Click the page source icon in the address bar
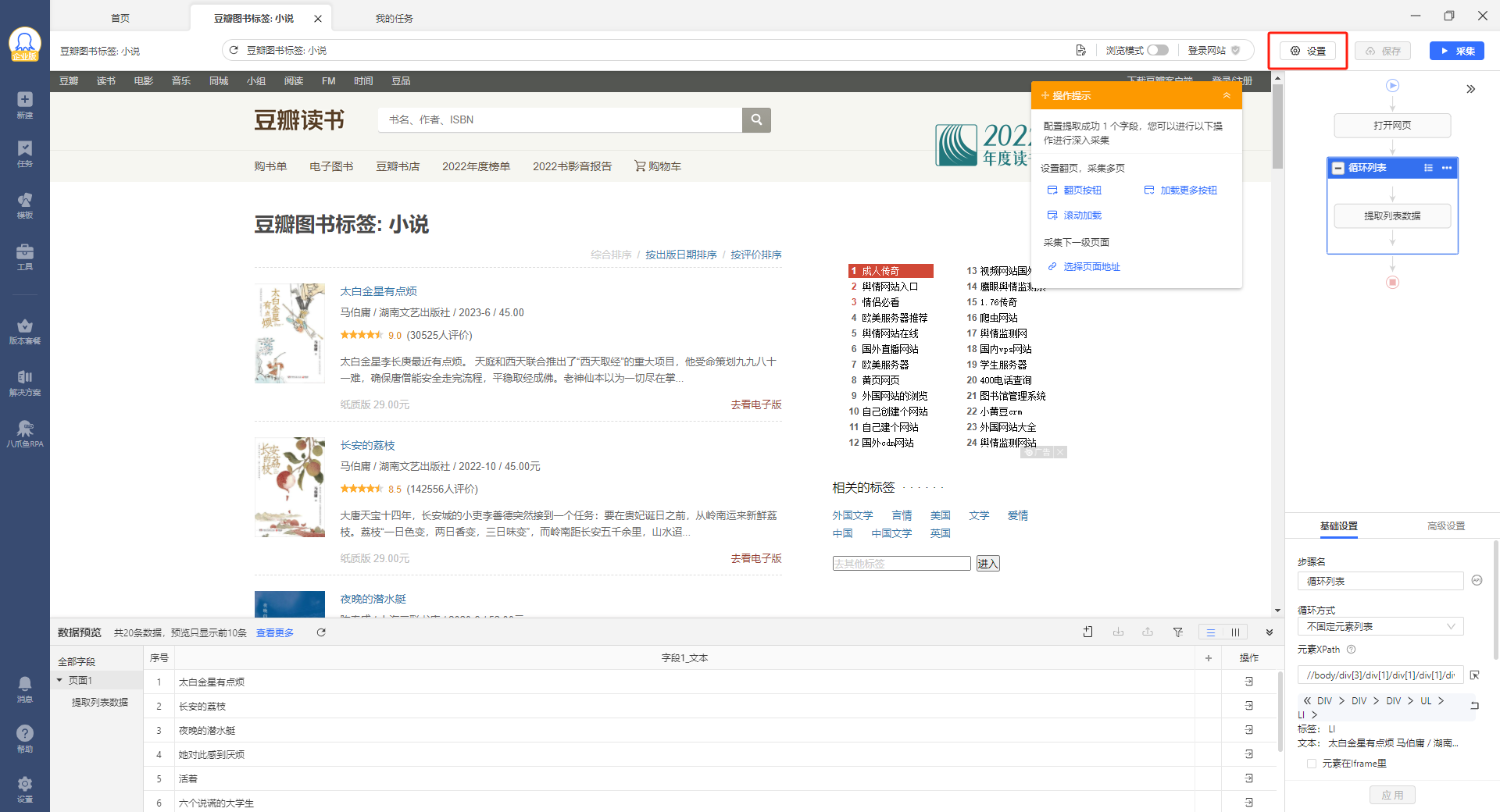The width and height of the screenshot is (1500, 812). [x=1080, y=50]
